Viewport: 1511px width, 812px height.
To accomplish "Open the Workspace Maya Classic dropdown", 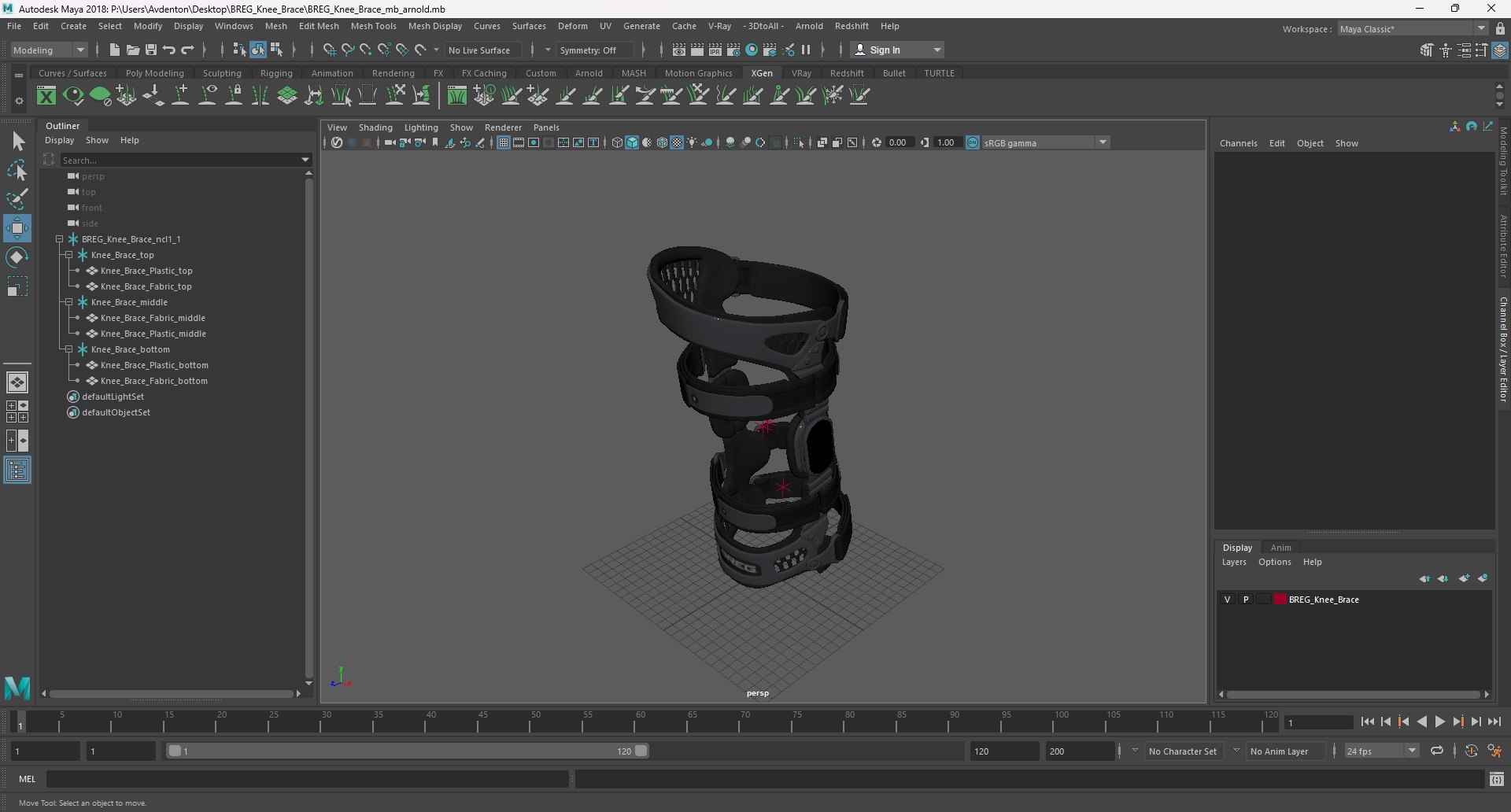I will pos(1413,29).
